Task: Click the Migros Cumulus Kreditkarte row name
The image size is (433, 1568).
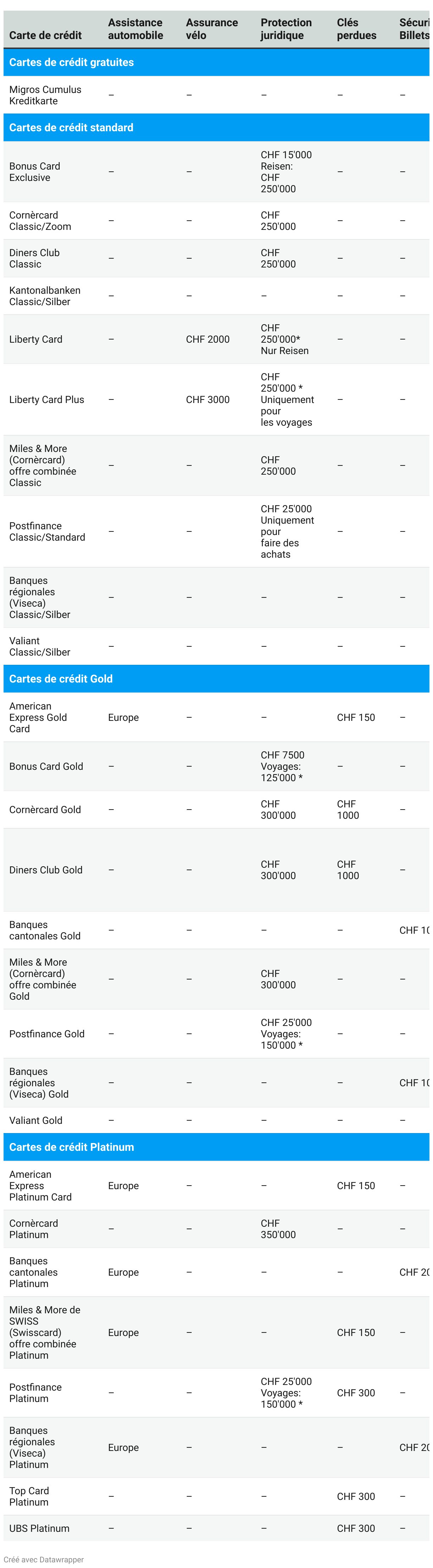Action: click(x=45, y=95)
